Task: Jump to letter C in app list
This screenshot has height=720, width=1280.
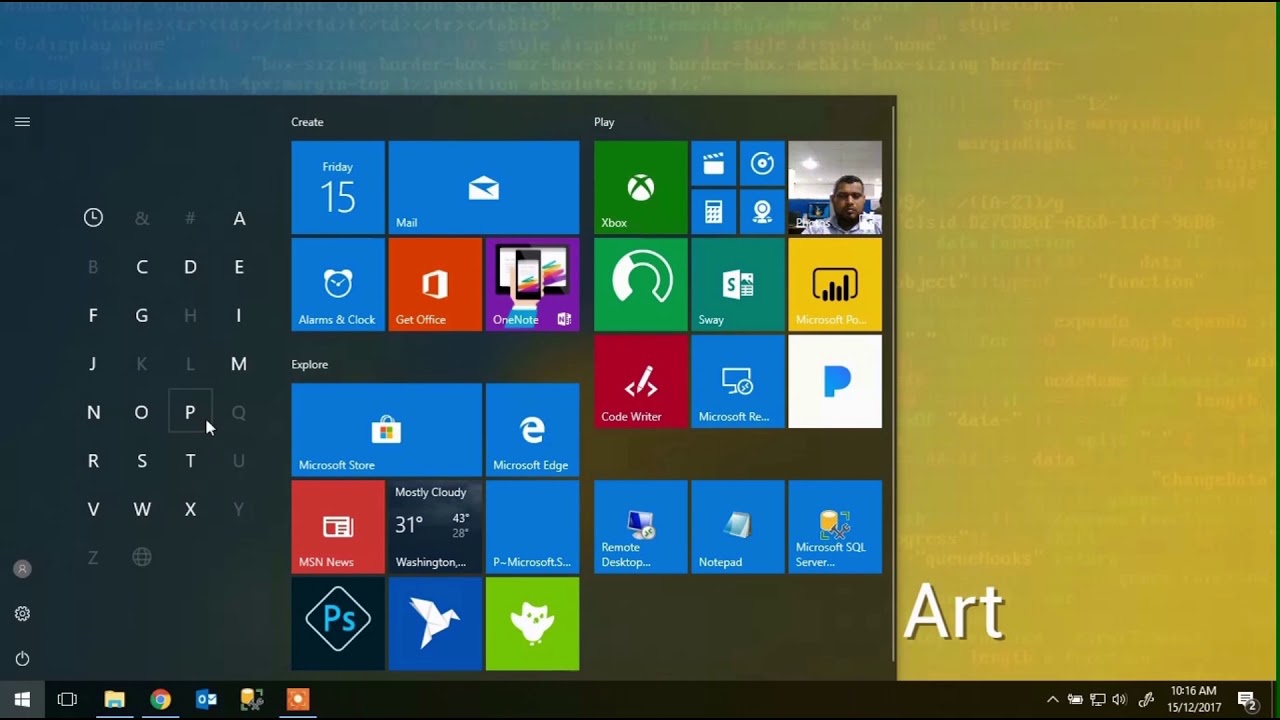Action: point(142,267)
